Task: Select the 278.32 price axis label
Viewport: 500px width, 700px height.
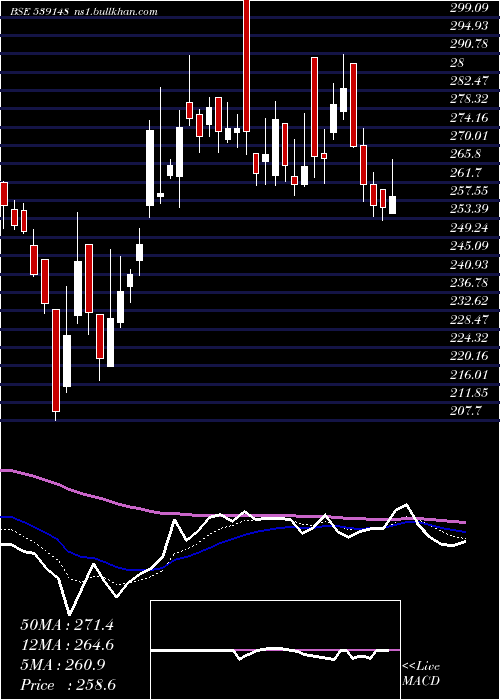Action: pyautogui.click(x=469, y=99)
